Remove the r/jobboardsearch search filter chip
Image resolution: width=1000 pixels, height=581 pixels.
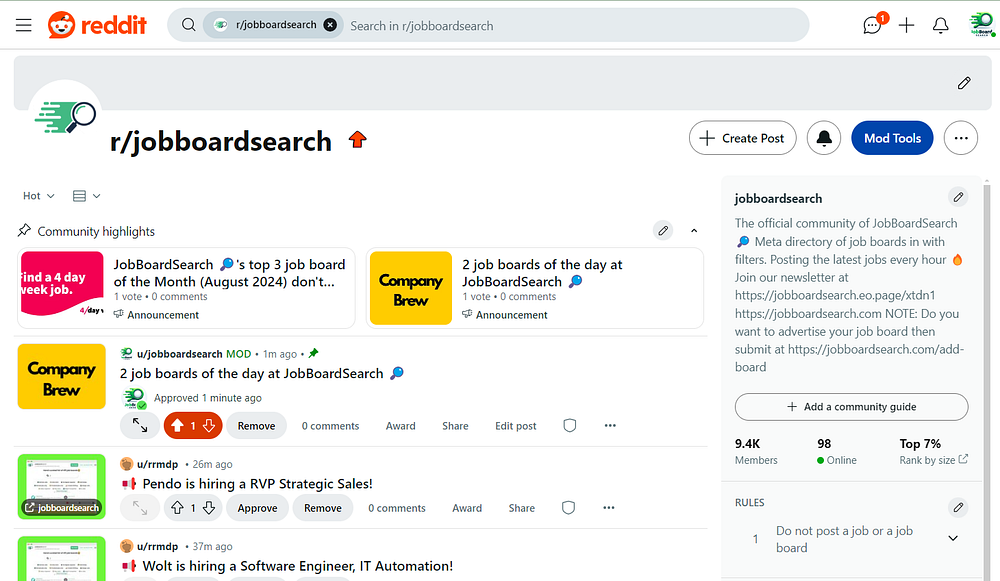330,25
